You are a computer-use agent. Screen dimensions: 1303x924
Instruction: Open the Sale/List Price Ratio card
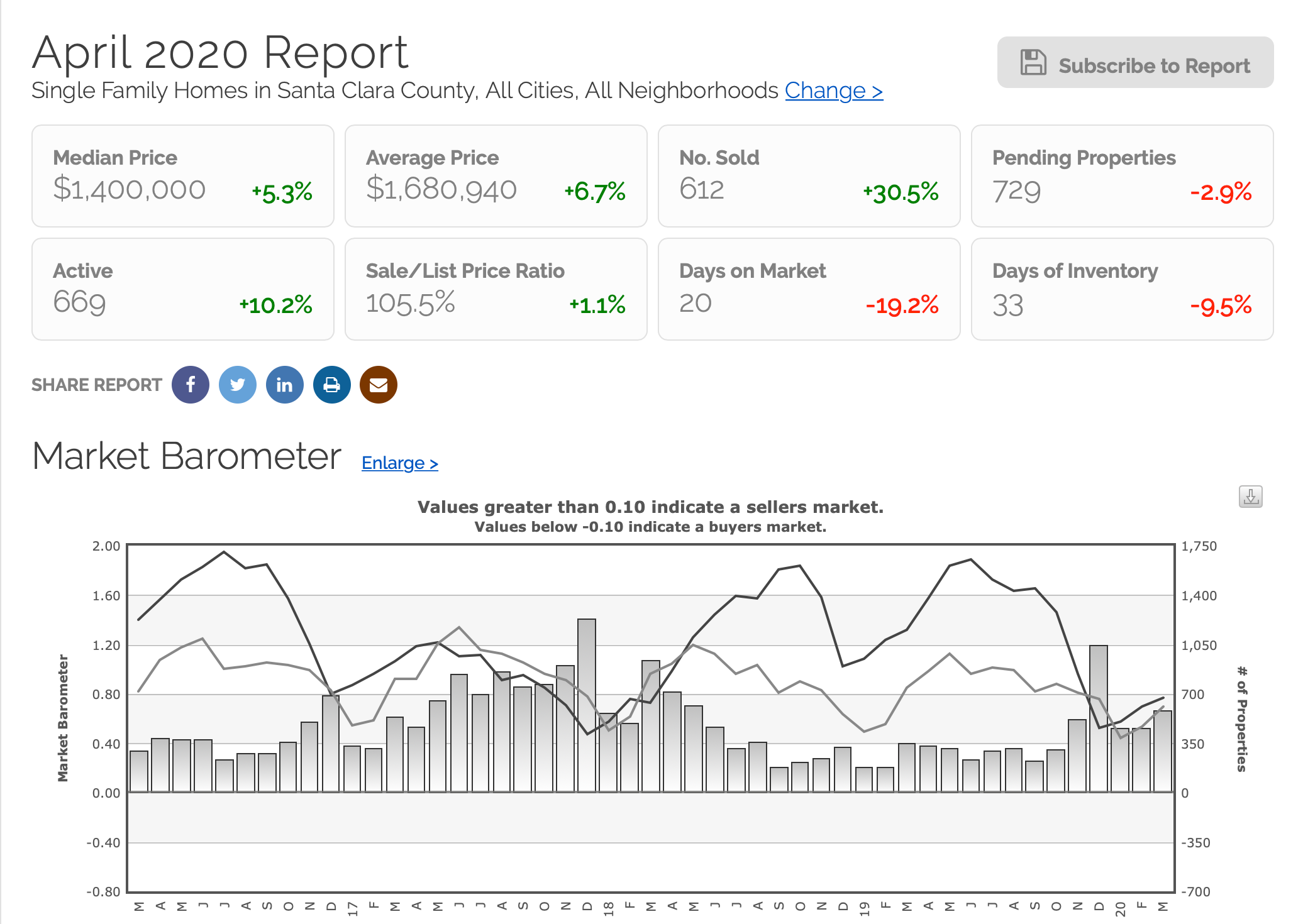pos(496,289)
